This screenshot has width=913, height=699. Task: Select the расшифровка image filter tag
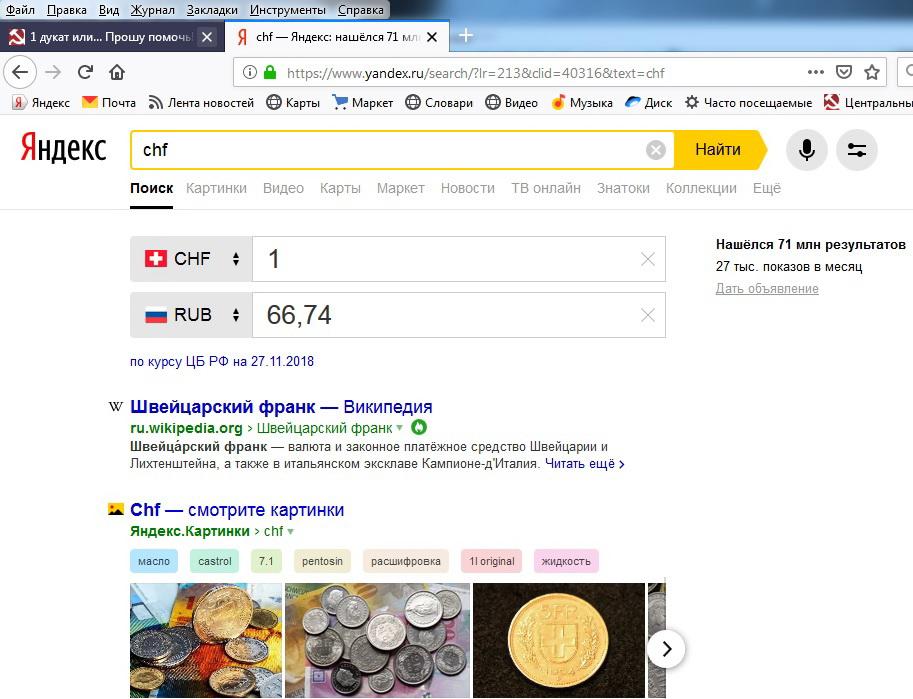point(405,561)
